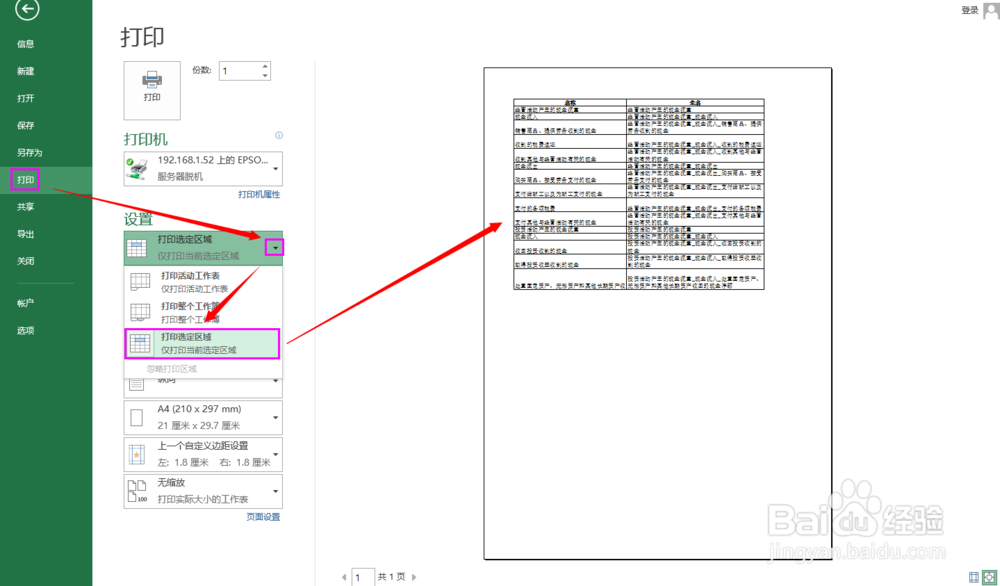Toggle the 打印选定区域 settings dropdown arrow
The width and height of the screenshot is (1000, 586).
(x=275, y=247)
